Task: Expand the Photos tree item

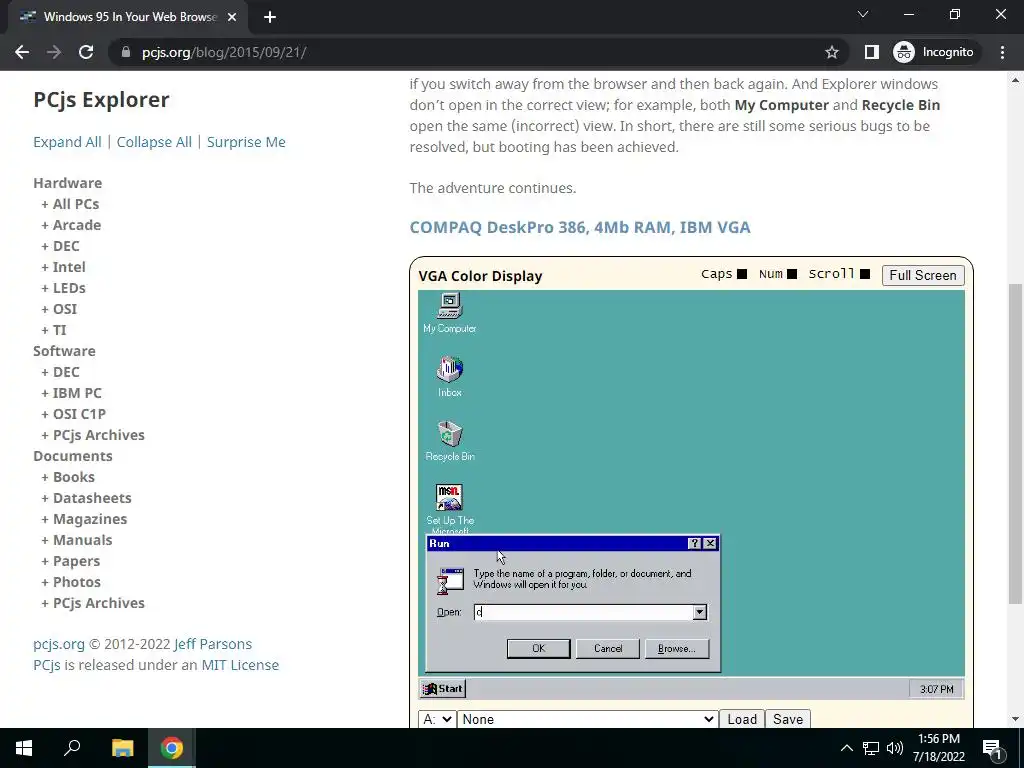Action: pyautogui.click(x=71, y=582)
